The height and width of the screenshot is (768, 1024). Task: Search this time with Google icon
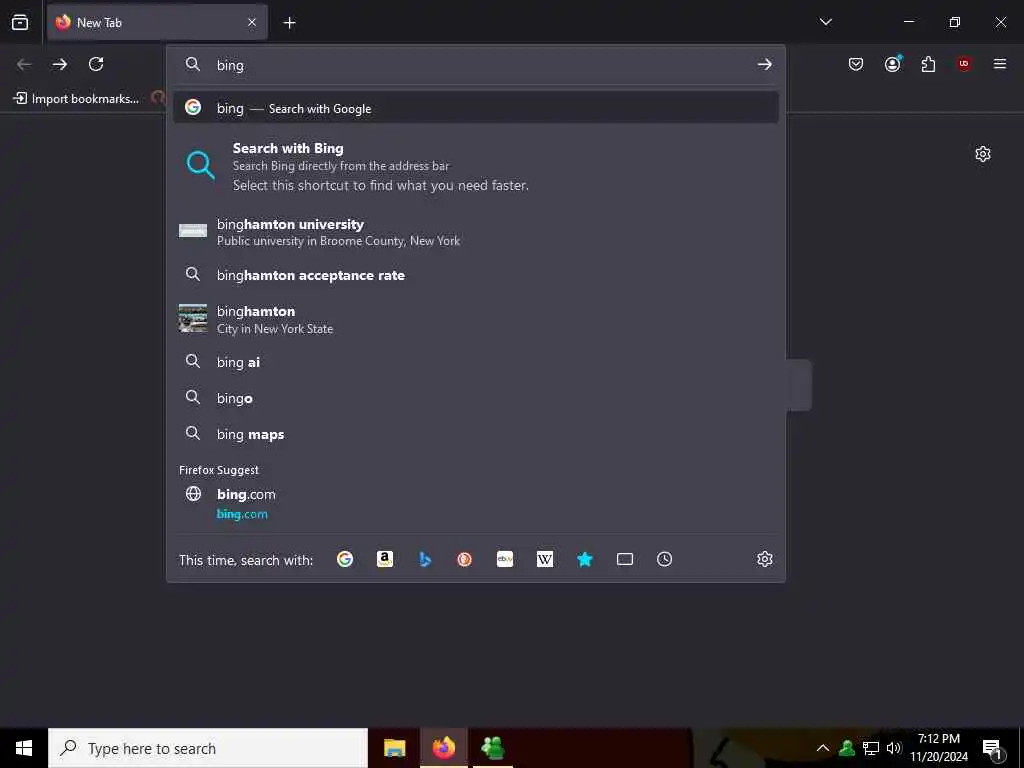pos(345,559)
